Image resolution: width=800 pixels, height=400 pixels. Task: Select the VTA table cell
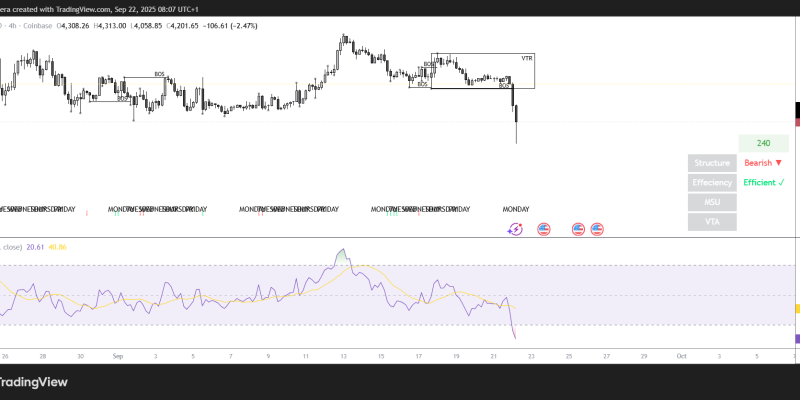(712, 221)
